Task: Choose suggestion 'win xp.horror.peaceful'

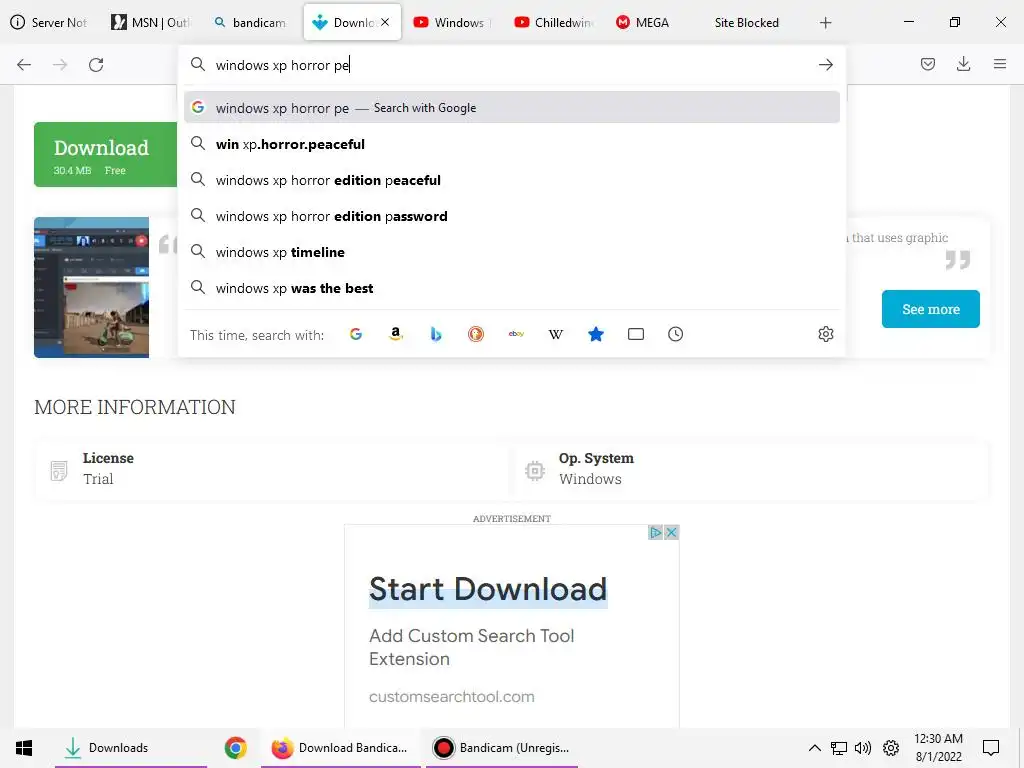Action: 512,144
